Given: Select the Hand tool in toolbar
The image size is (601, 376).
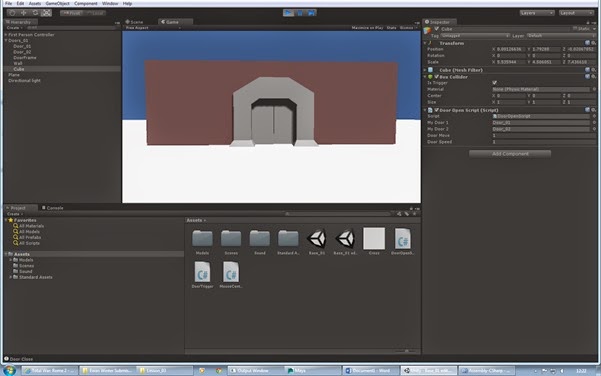Looking at the screenshot, I should tap(12, 13).
